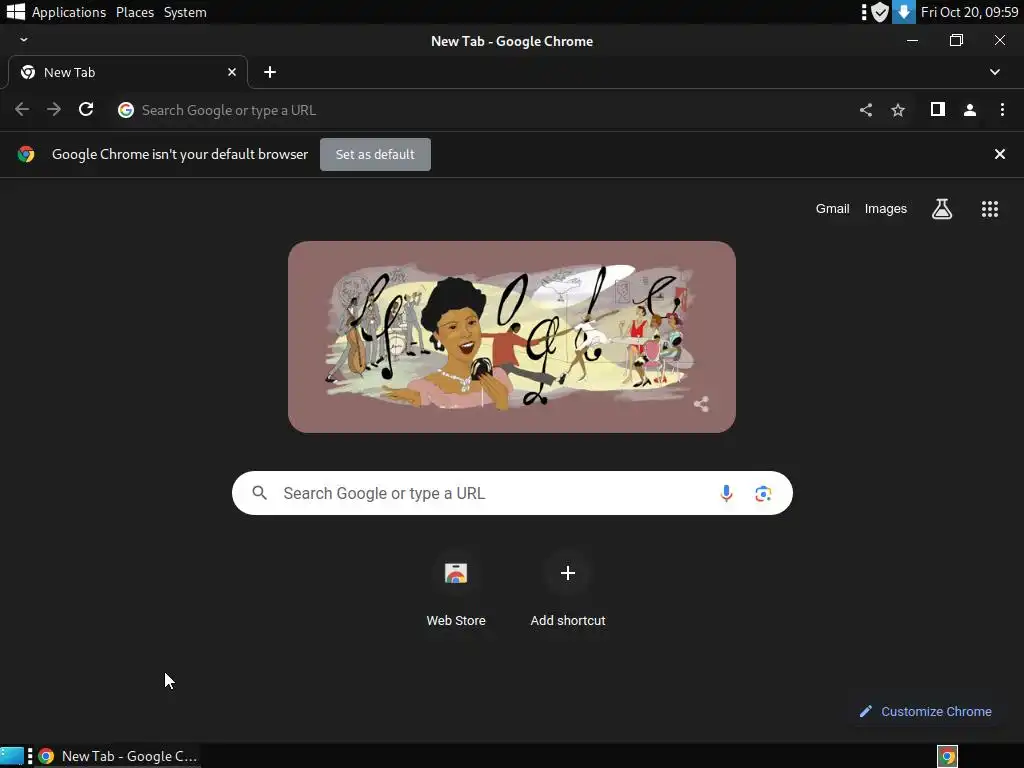Select New Tab - Google Chrome taskbar entry

[118, 756]
